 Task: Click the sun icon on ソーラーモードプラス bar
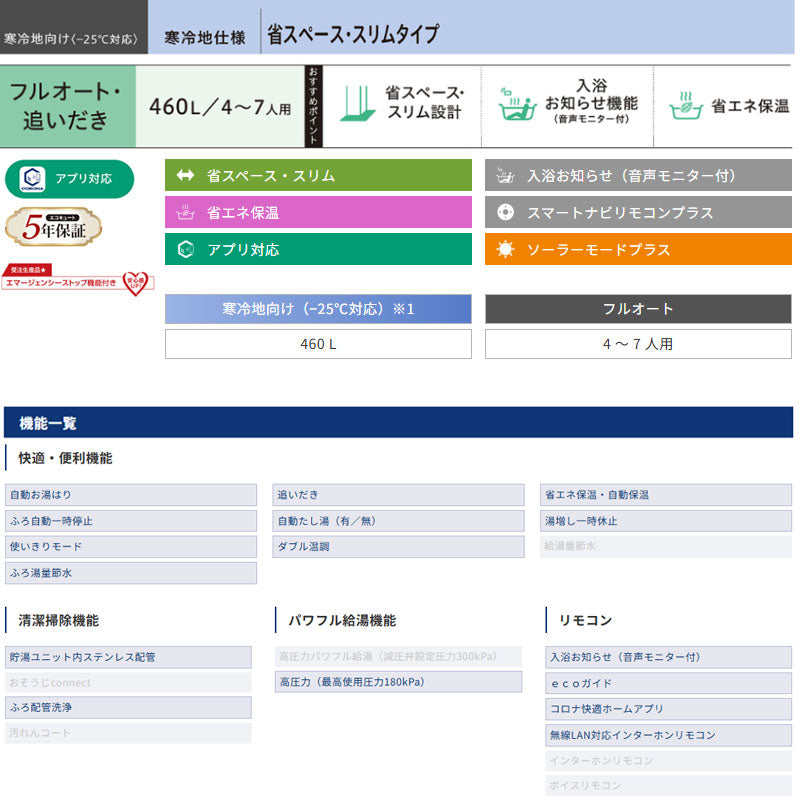505,249
